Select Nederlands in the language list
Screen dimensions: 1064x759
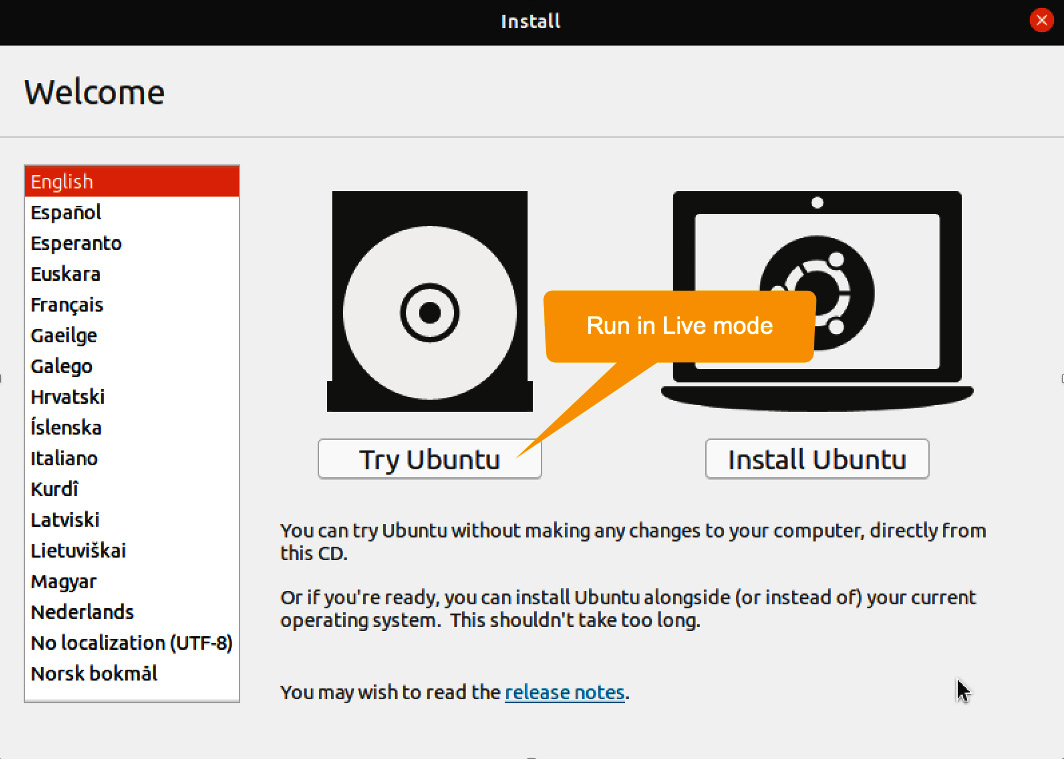click(x=132, y=612)
